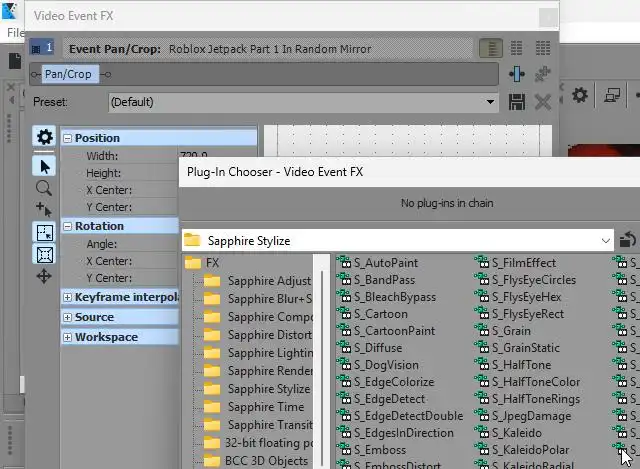Viewport: 640px width, 469px height.
Task: Open the Sapphire Lighting folder
Action: point(258,353)
